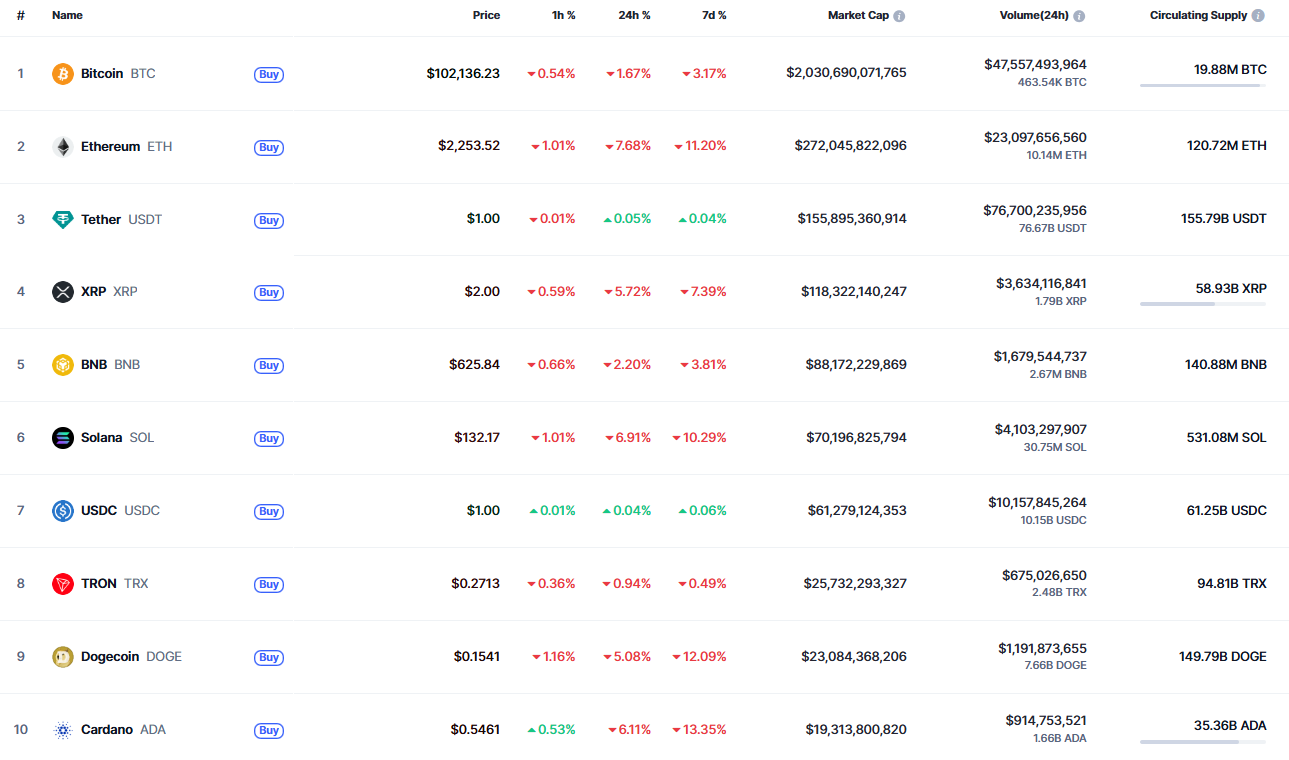Click the Tether coin logo icon

click(x=63, y=220)
